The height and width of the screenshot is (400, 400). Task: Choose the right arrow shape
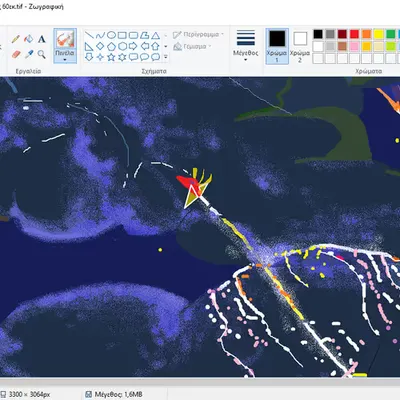click(133, 46)
